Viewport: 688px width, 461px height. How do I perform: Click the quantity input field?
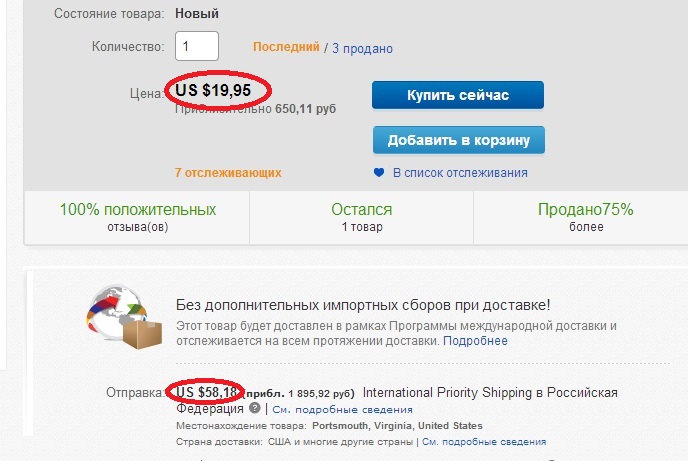point(196,46)
